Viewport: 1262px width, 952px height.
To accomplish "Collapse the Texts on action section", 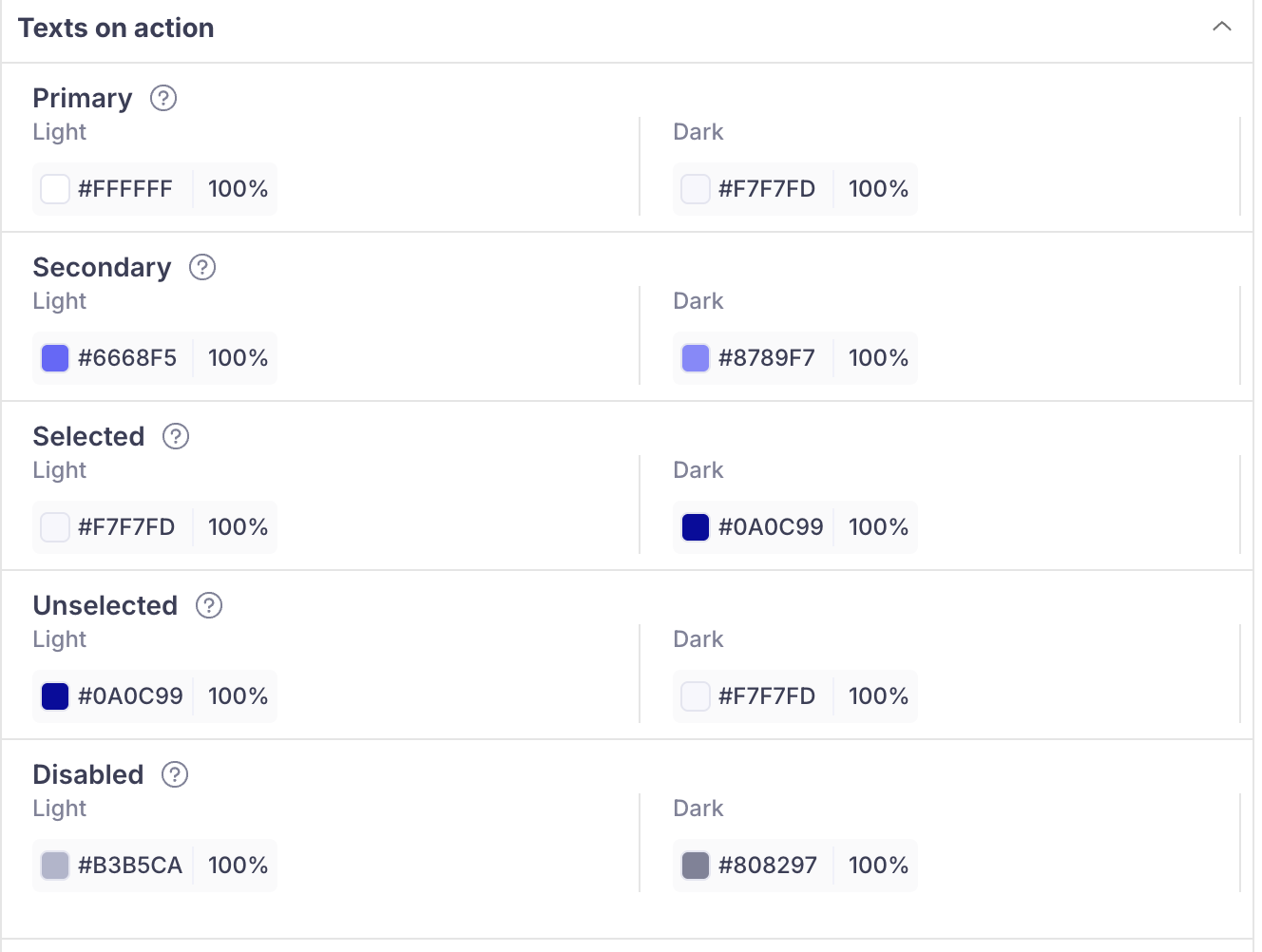I will 1222,27.
